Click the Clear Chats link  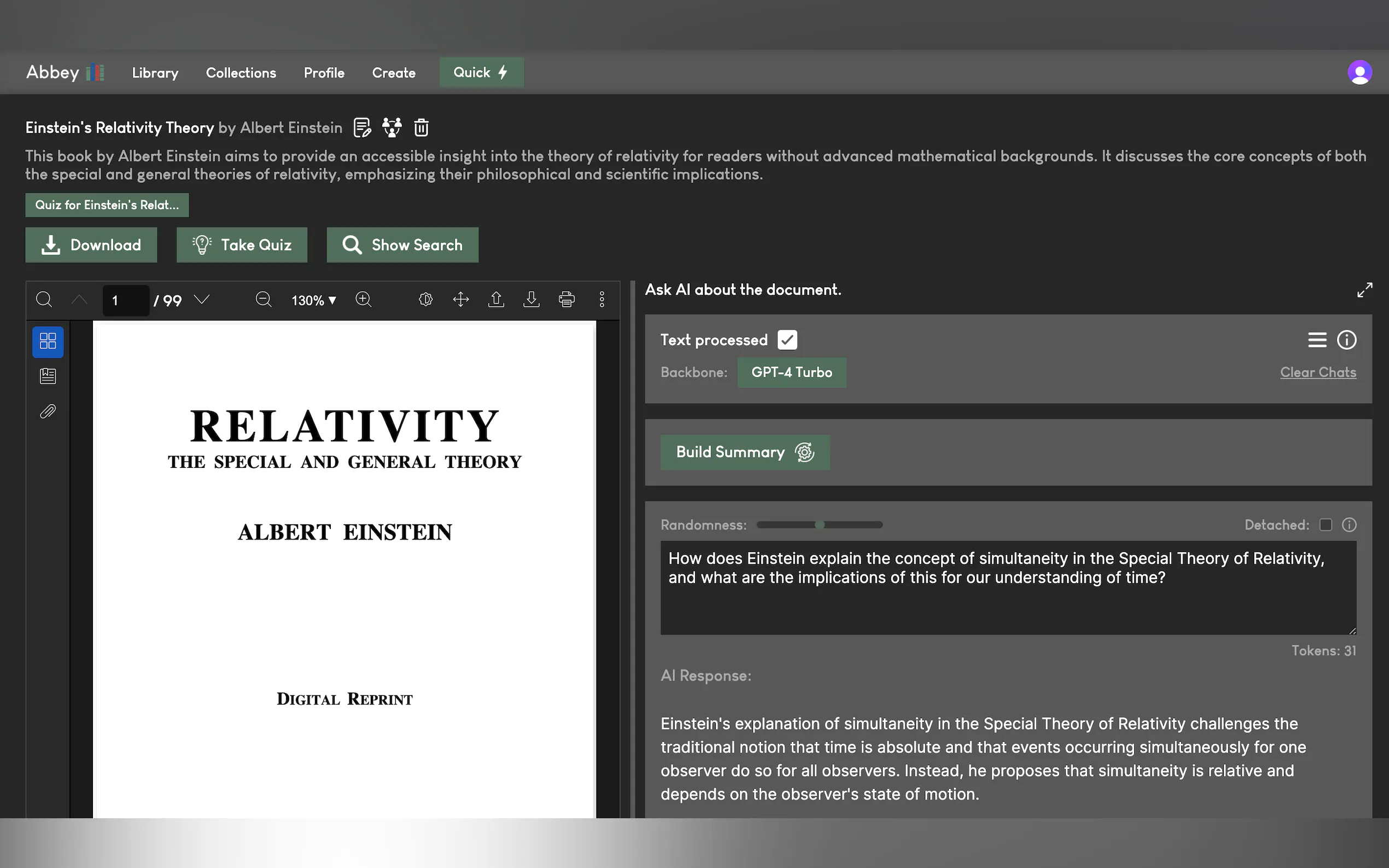[x=1318, y=372]
